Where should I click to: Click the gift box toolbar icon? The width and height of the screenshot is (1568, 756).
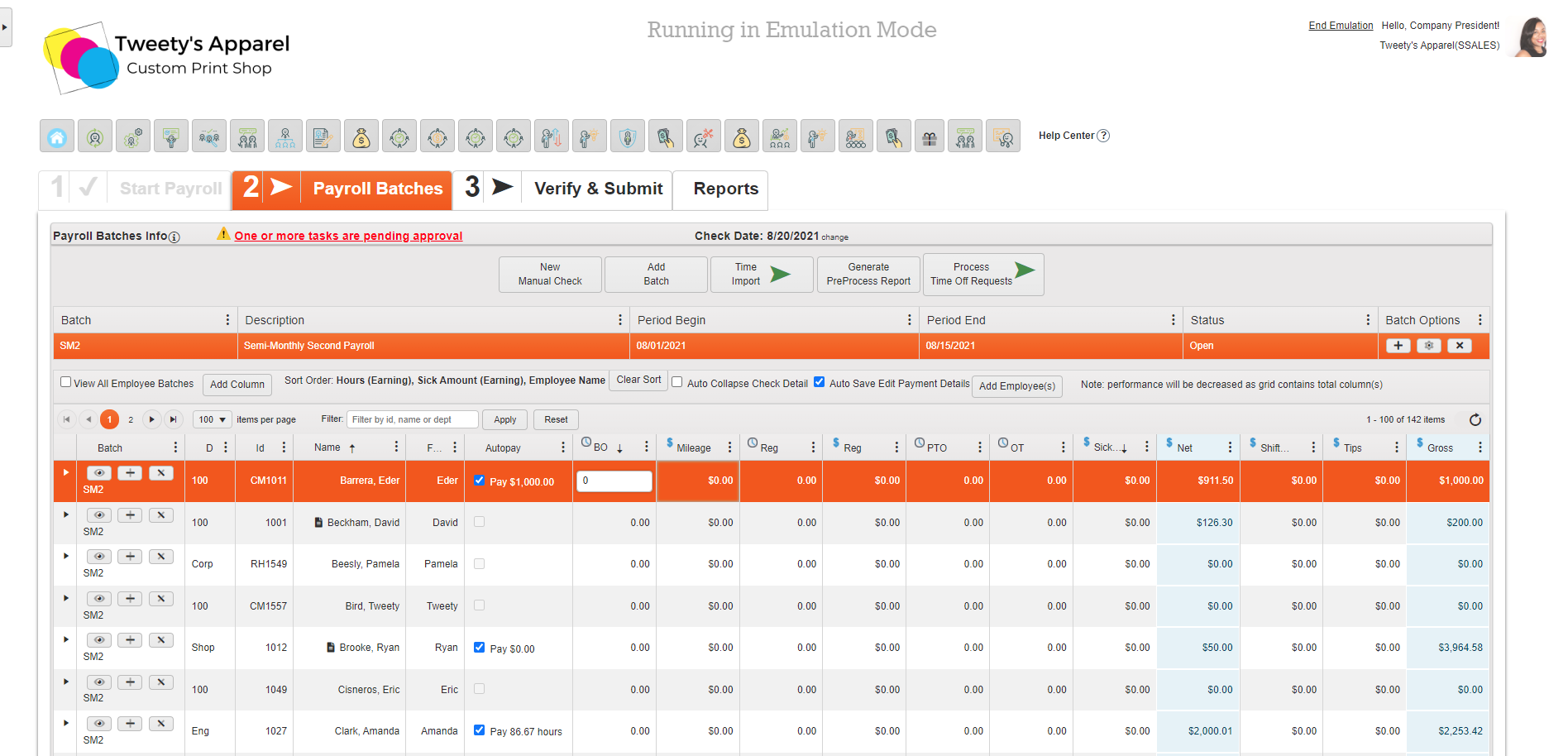[x=930, y=136]
